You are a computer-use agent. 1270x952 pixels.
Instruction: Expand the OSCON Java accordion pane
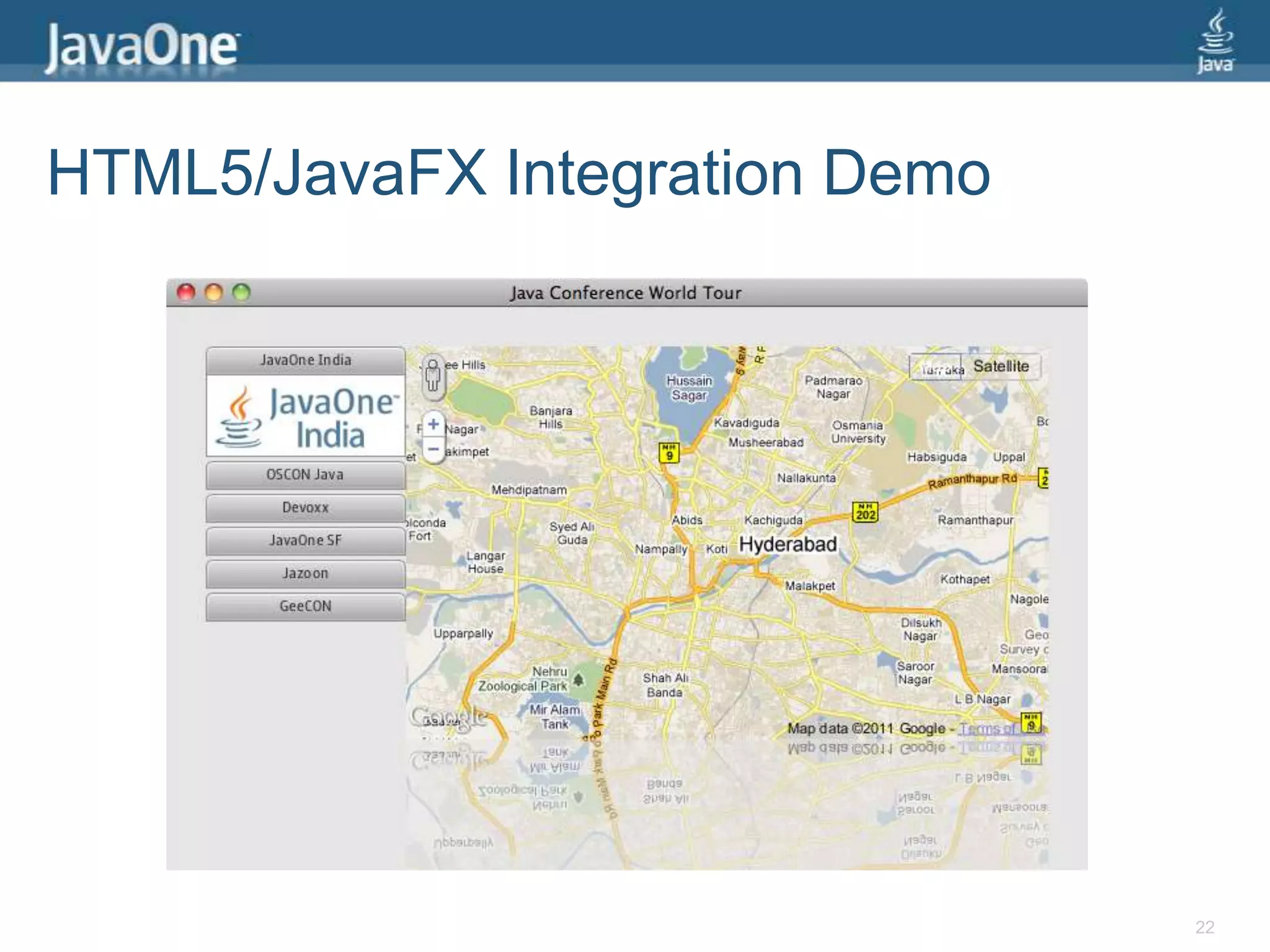click(306, 475)
